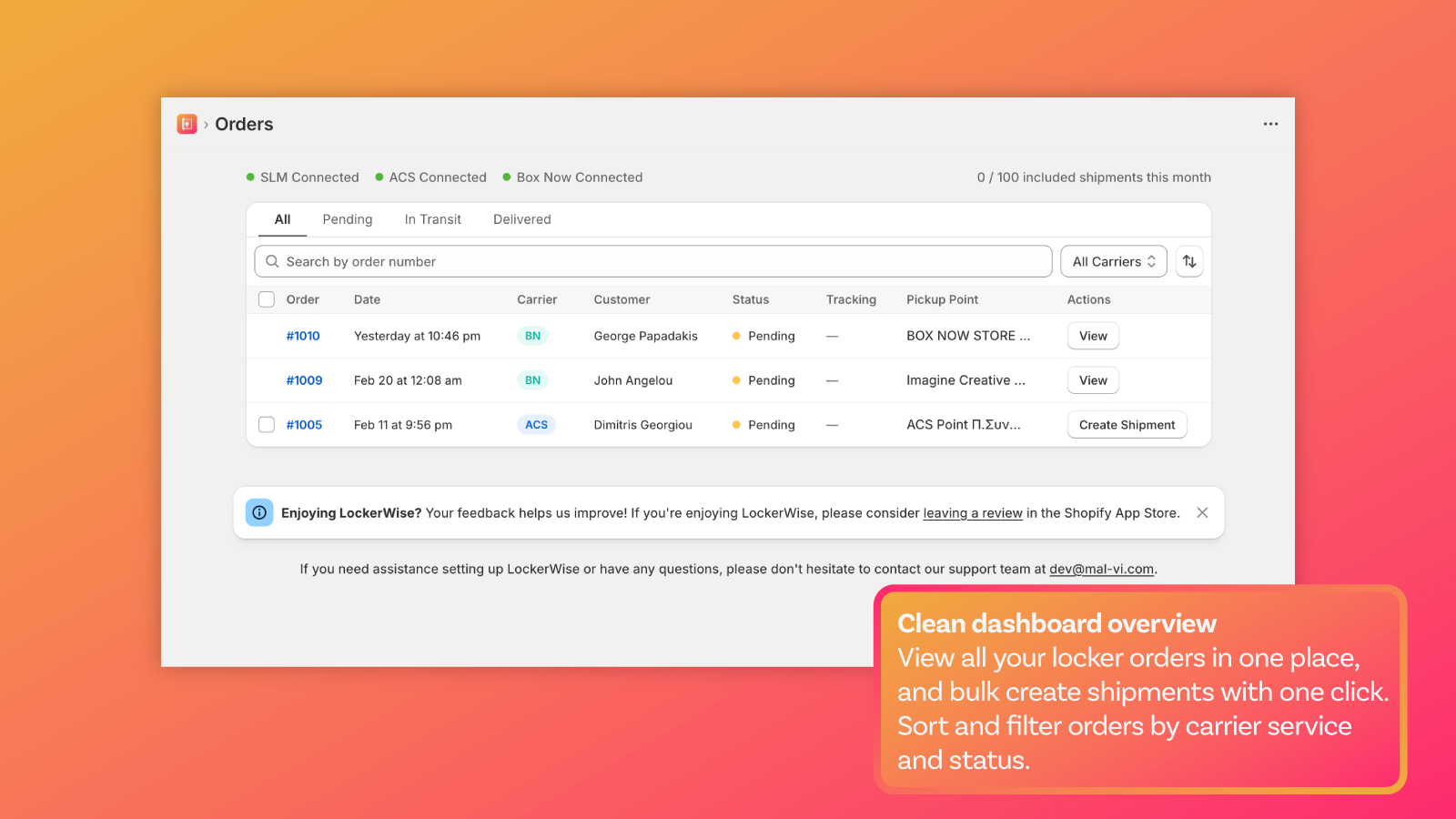The image size is (1456, 819).
Task: Focus the Search by order number field
Action: point(653,261)
